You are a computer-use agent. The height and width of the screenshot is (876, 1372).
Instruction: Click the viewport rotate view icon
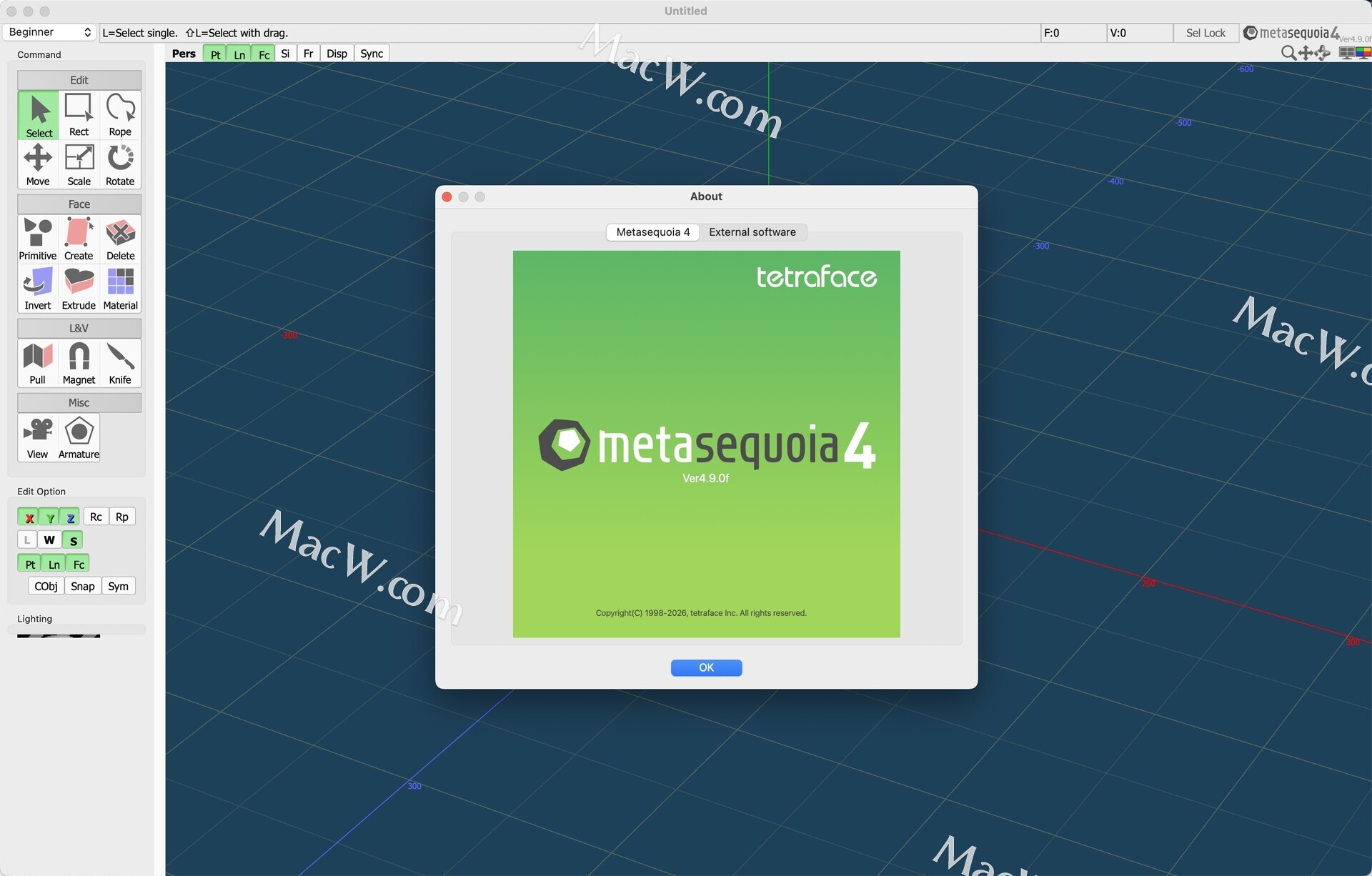[1323, 53]
